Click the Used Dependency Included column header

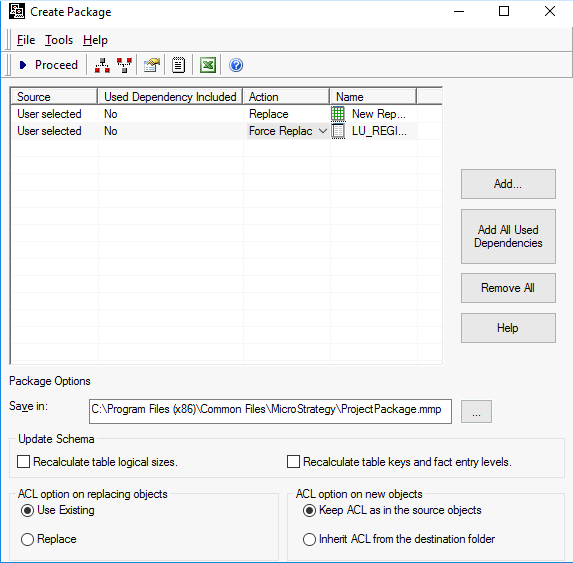(x=170, y=97)
